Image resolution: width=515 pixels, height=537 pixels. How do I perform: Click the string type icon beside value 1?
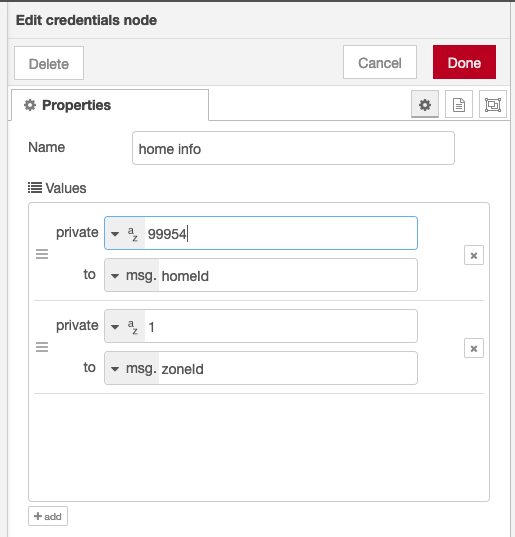point(133,327)
